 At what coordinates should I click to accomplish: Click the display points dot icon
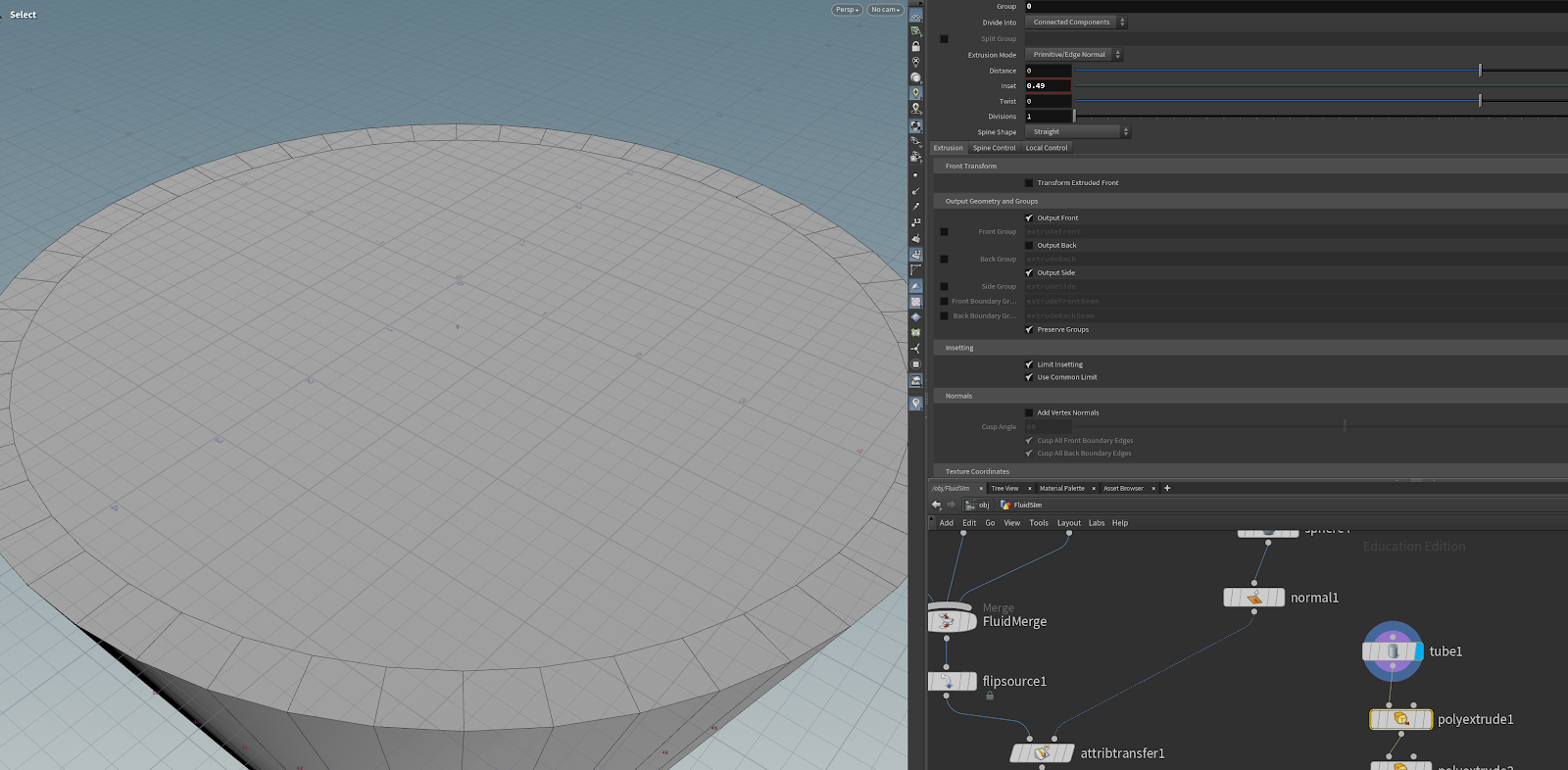(916, 175)
